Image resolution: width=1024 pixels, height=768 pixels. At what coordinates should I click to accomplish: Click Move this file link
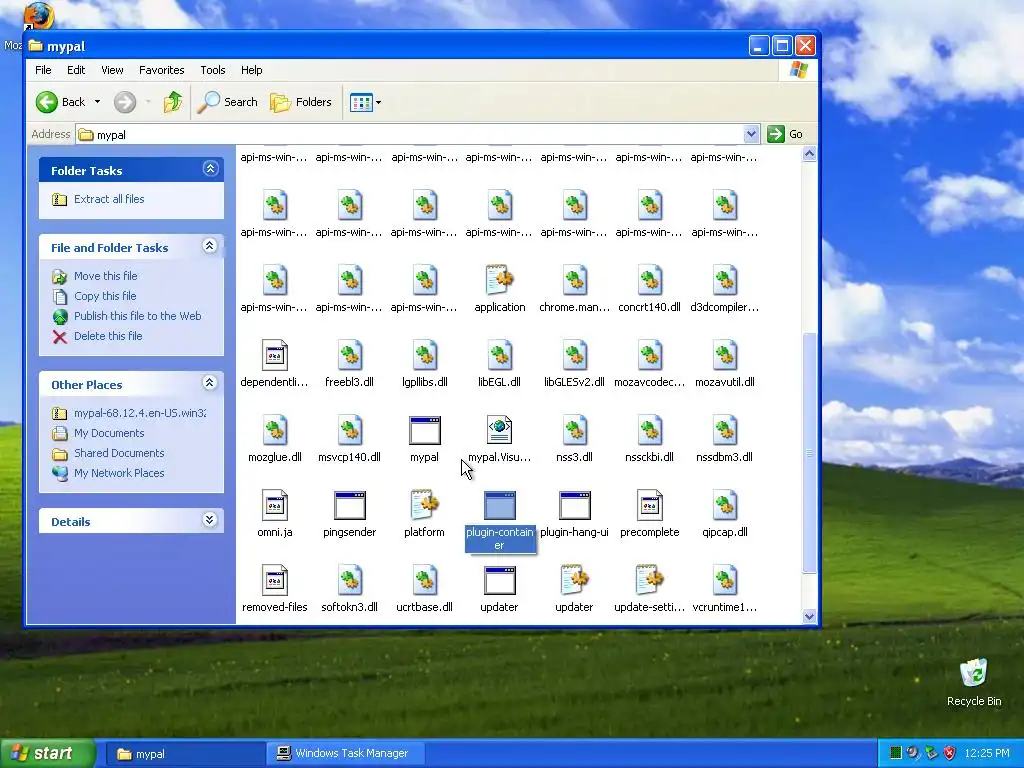point(105,276)
